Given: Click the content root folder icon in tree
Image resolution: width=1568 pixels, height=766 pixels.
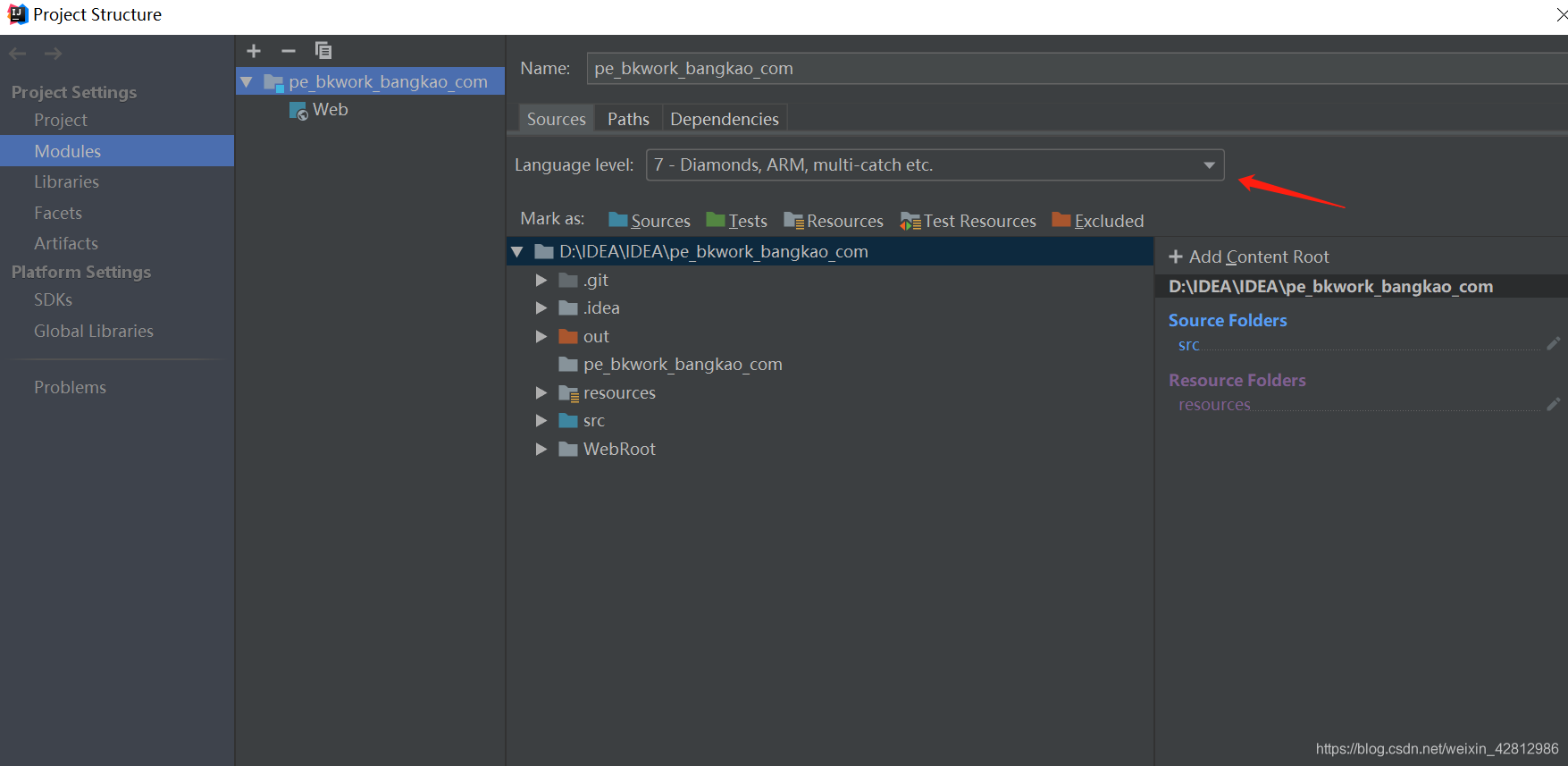Looking at the screenshot, I should pos(544,252).
